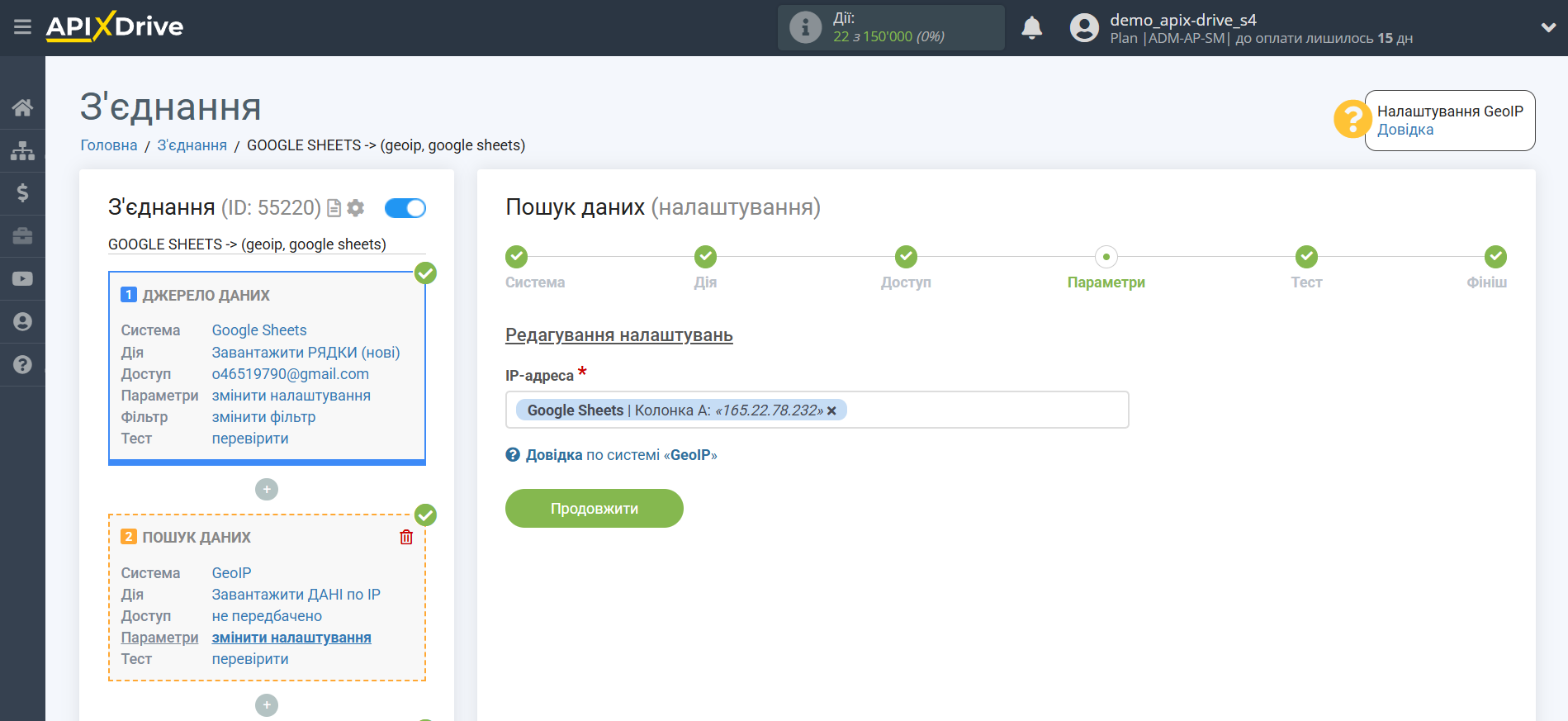Open the Google Sheets system link
The width and height of the screenshot is (1568, 721).
pos(259,330)
